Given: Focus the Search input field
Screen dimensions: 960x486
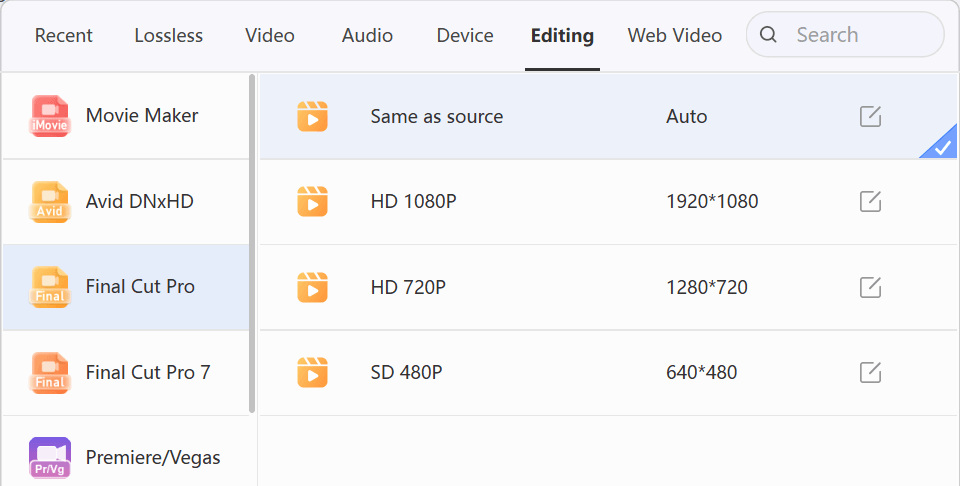Looking at the screenshot, I should (845, 35).
